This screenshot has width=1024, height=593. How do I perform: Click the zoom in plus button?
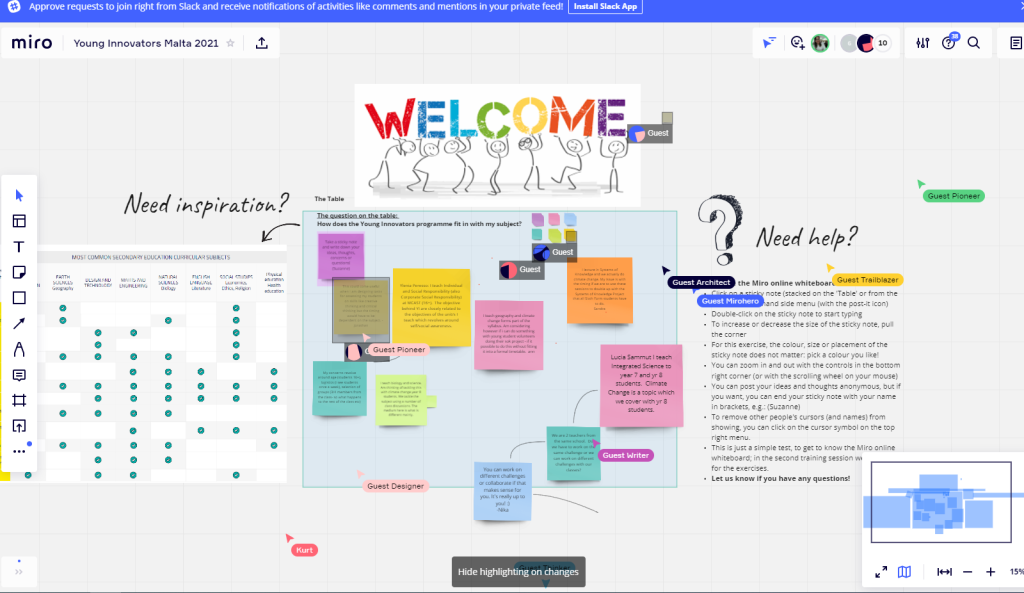tap(990, 572)
